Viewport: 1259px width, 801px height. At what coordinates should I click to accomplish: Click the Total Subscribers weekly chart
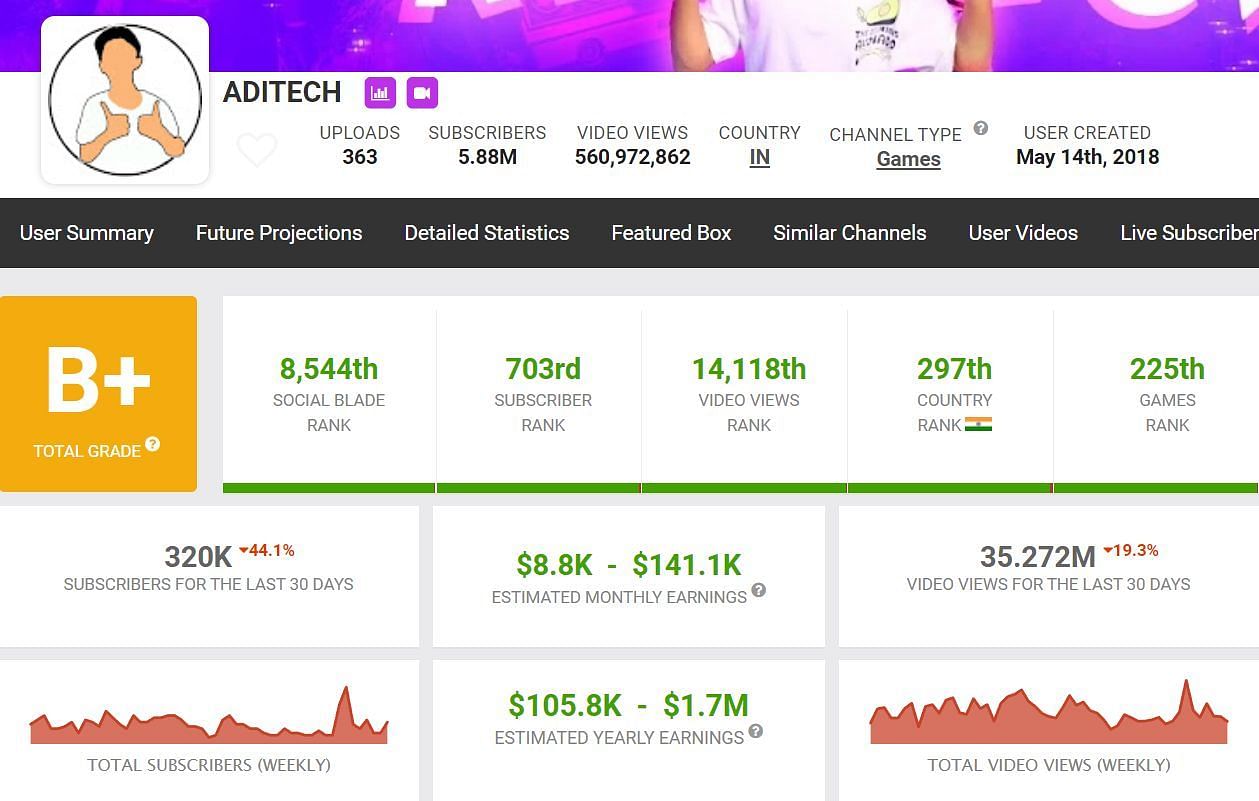pos(209,720)
